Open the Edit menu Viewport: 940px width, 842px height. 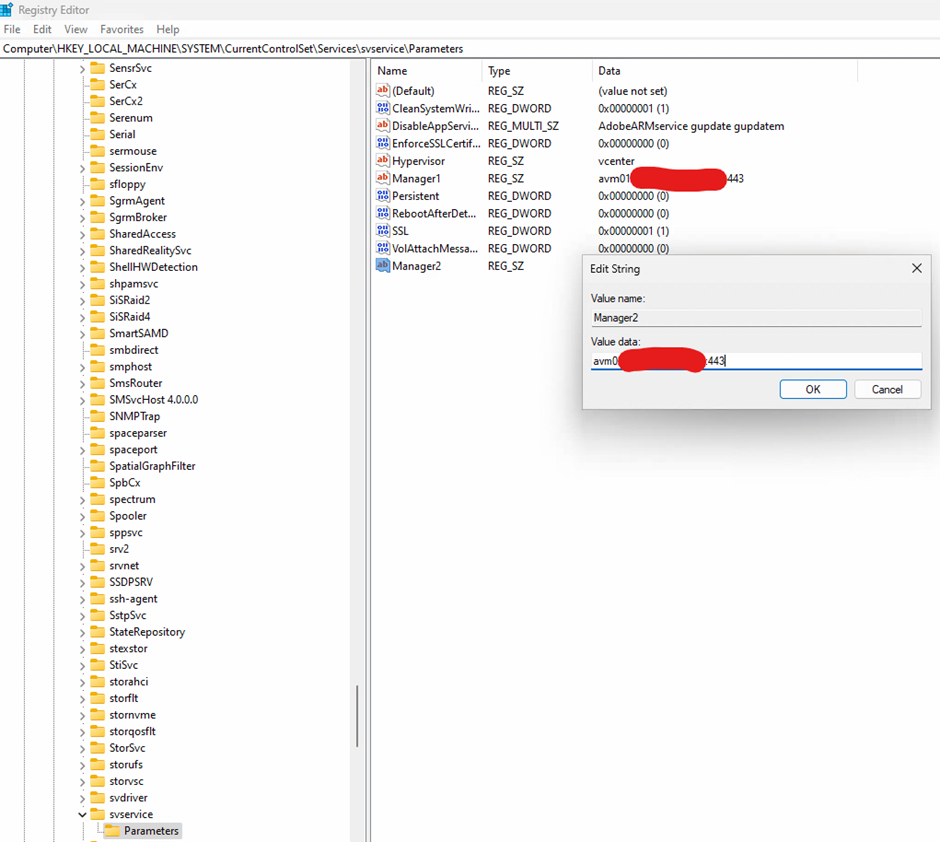pyautogui.click(x=42, y=30)
